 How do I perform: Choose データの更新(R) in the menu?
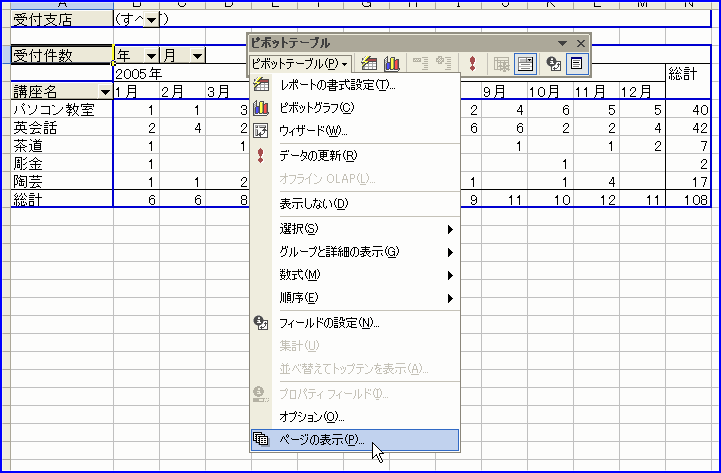355,156
